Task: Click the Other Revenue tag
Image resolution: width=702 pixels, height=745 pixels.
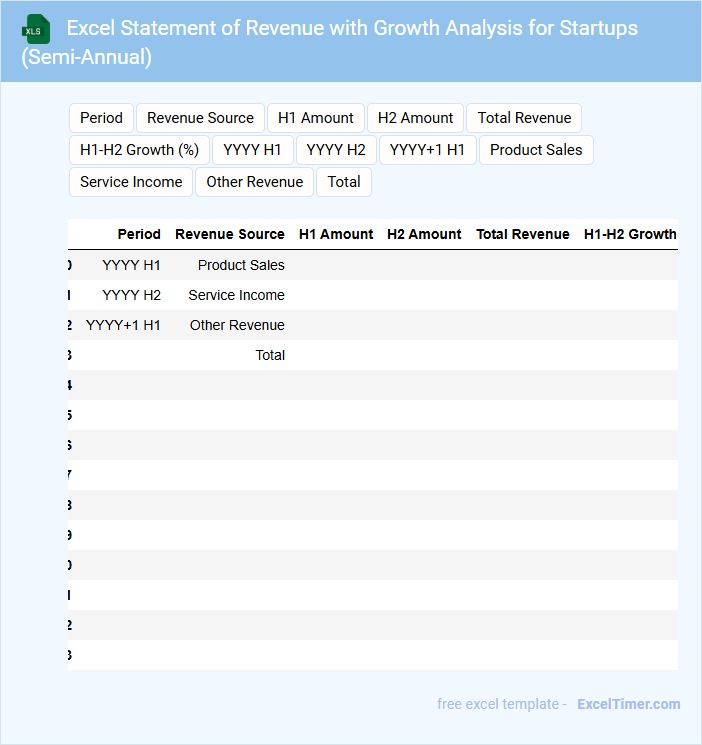Action: pos(254,182)
